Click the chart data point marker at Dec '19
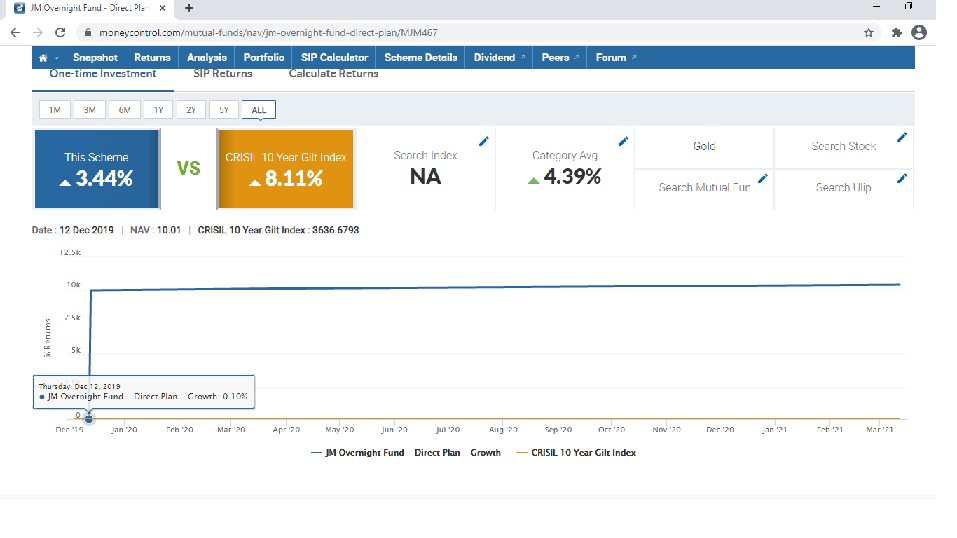The height and width of the screenshot is (538, 957). click(89, 419)
